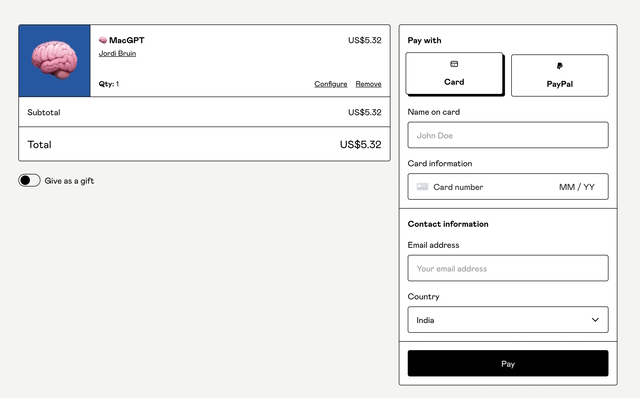Click the Name on card label
640x398 pixels.
pyautogui.click(x=433, y=112)
